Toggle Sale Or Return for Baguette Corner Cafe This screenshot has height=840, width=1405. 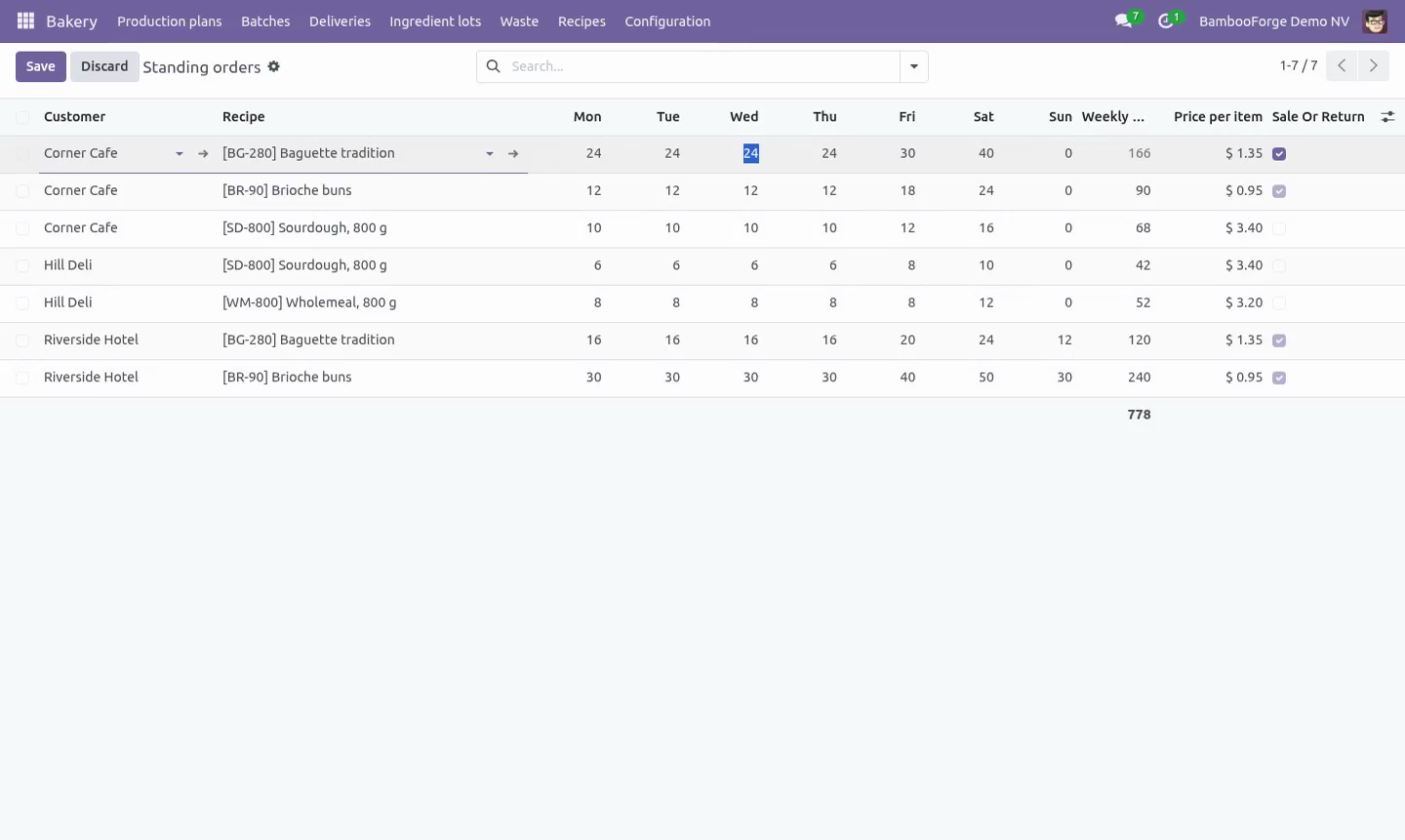[1279, 154]
